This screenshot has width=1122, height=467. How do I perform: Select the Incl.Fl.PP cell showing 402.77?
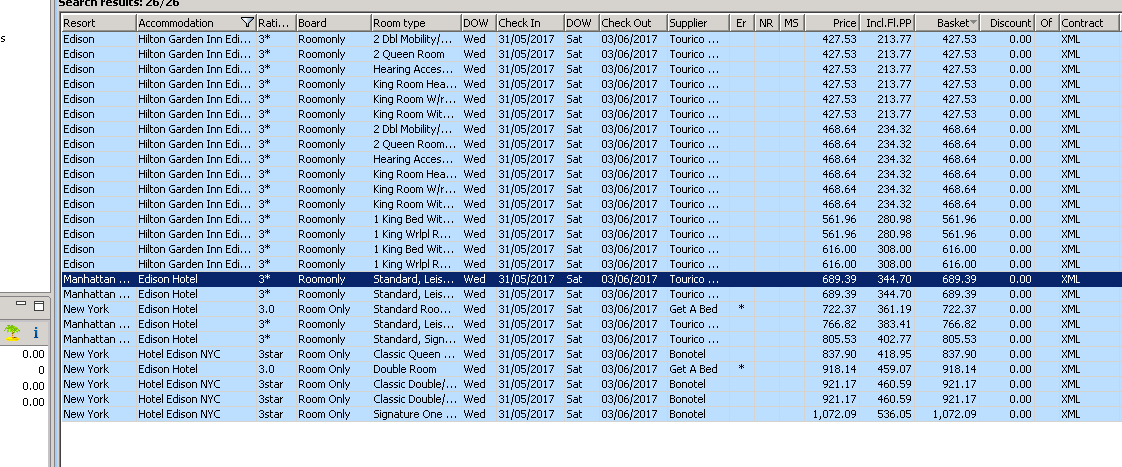pyautogui.click(x=887, y=339)
